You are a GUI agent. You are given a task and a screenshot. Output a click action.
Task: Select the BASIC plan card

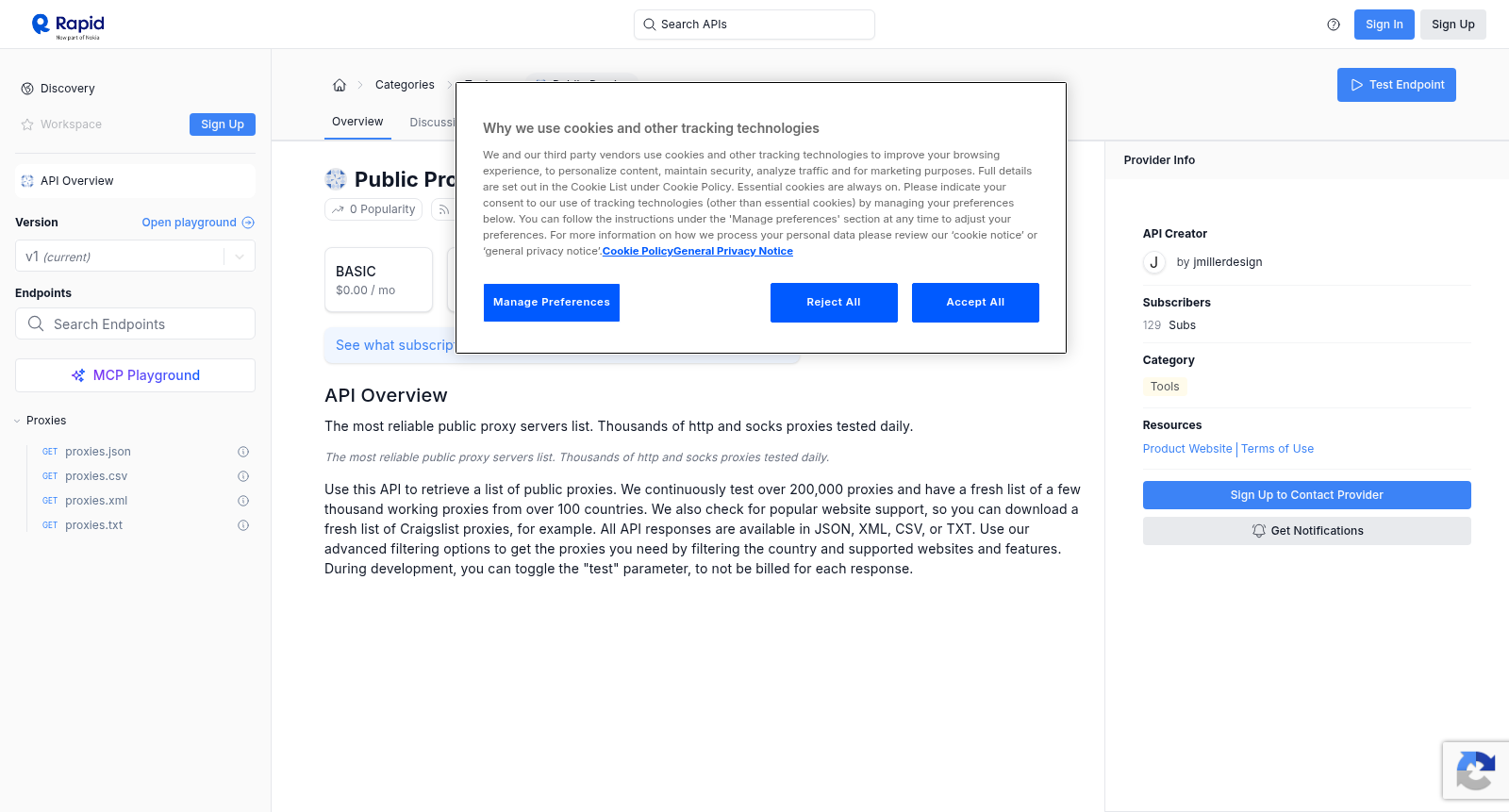378,280
